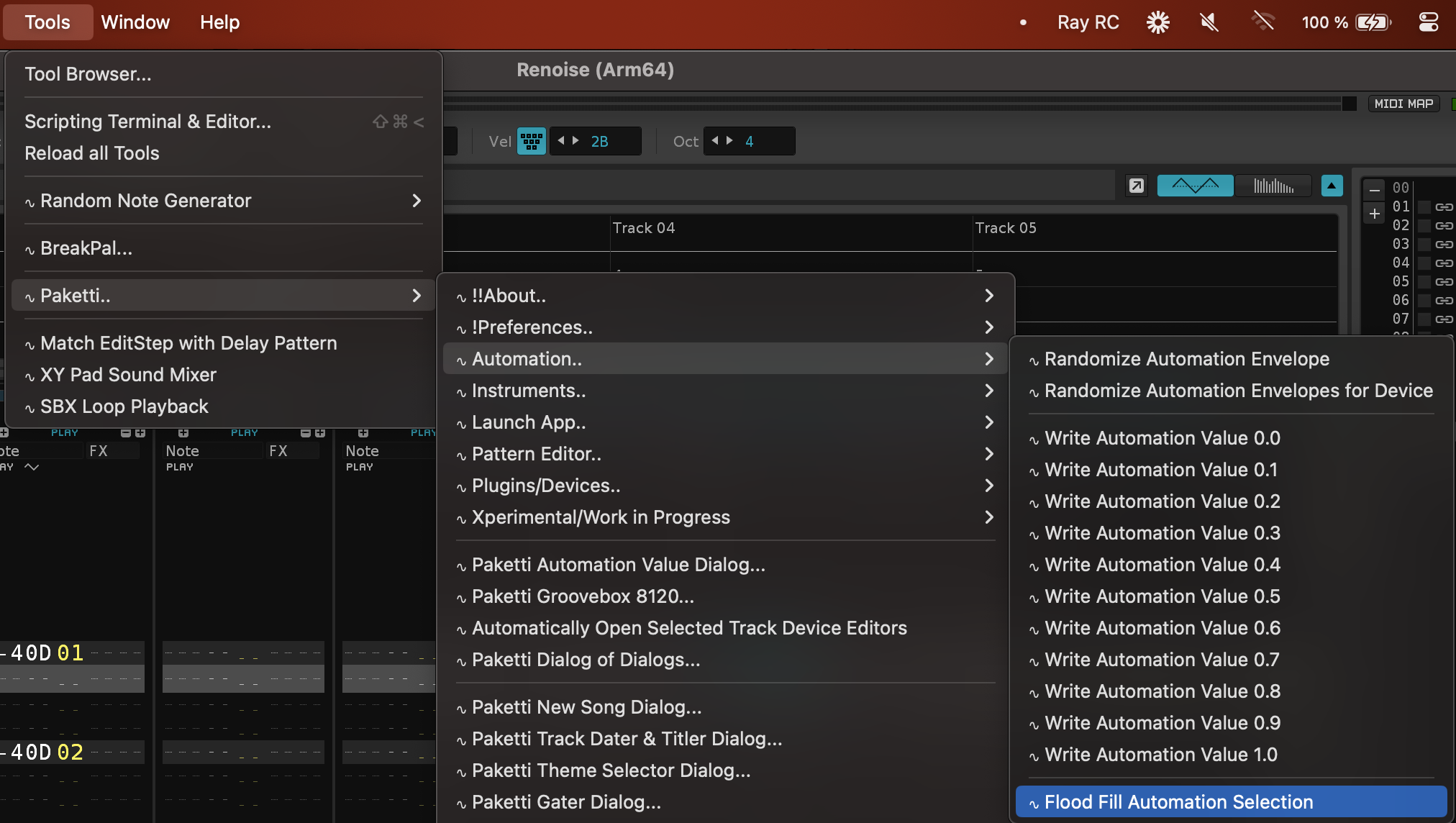
Task: Toggle the checkbox on sequence row 01
Action: (1424, 207)
